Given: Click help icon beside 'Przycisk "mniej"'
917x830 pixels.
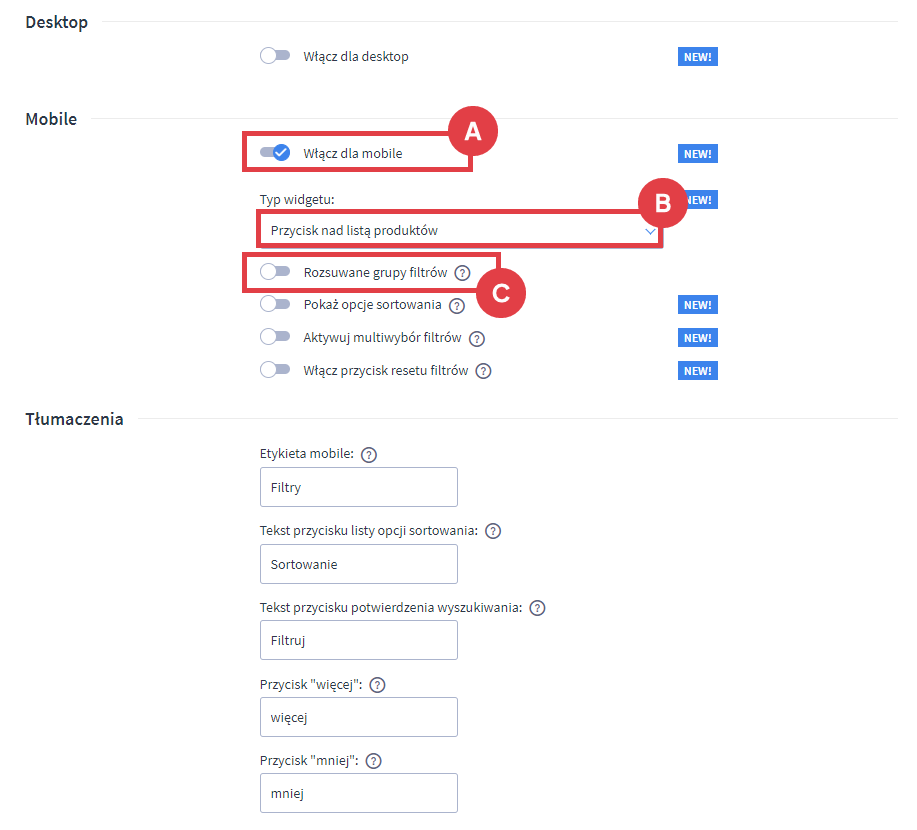Looking at the screenshot, I should pyautogui.click(x=373, y=761).
